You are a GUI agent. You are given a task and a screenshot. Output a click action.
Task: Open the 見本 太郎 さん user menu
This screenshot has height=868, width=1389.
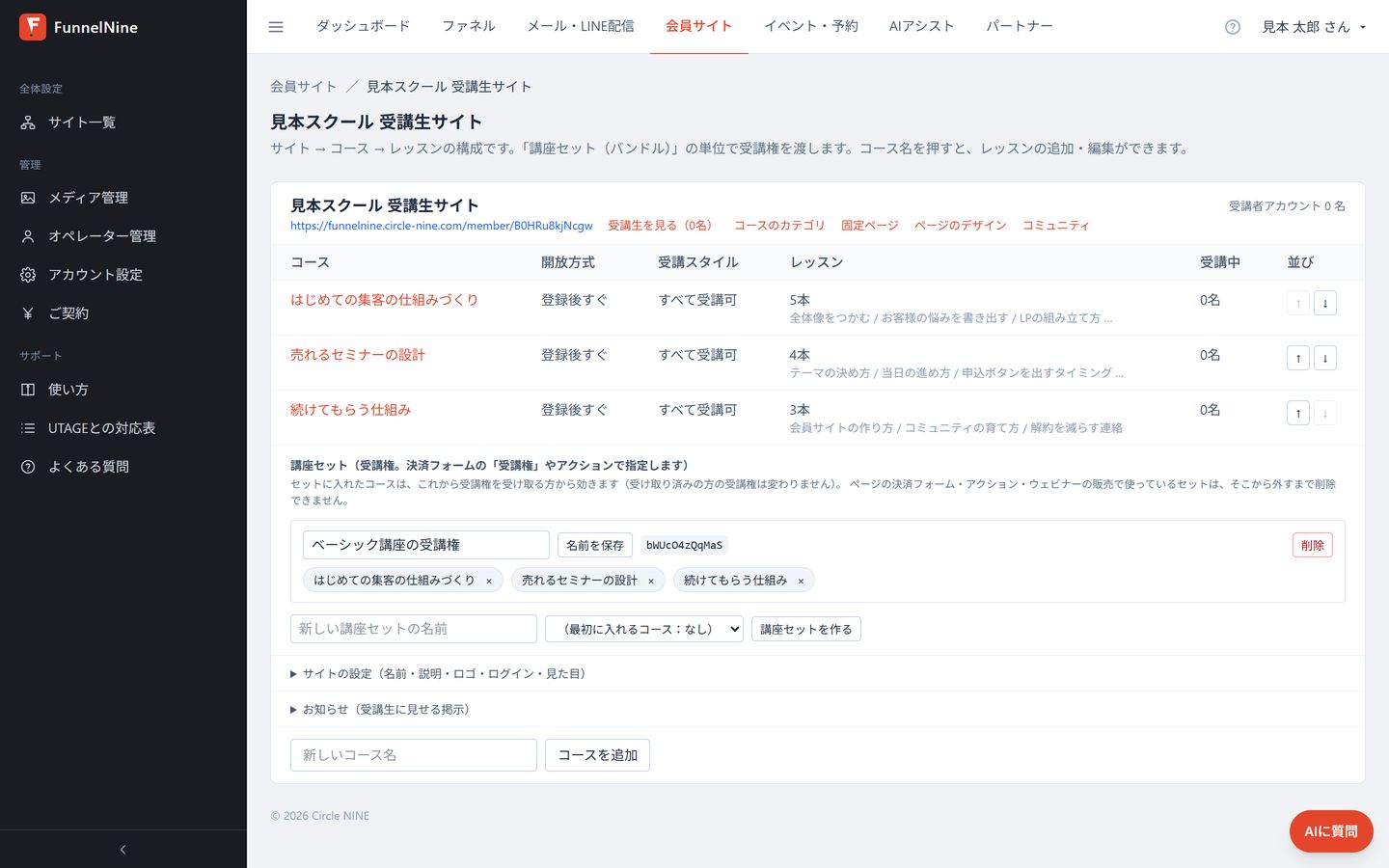(x=1314, y=27)
